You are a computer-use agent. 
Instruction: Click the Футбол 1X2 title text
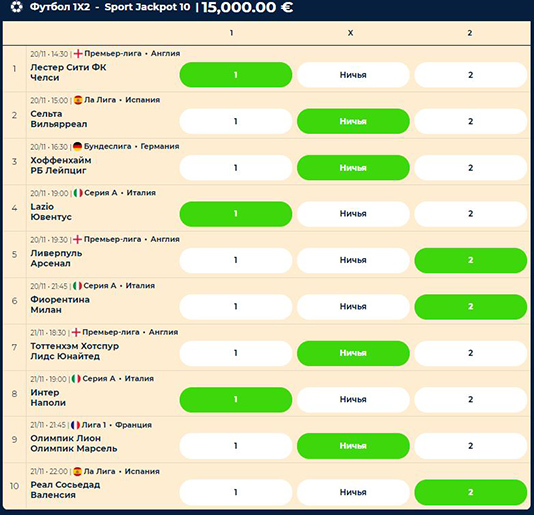point(60,7)
